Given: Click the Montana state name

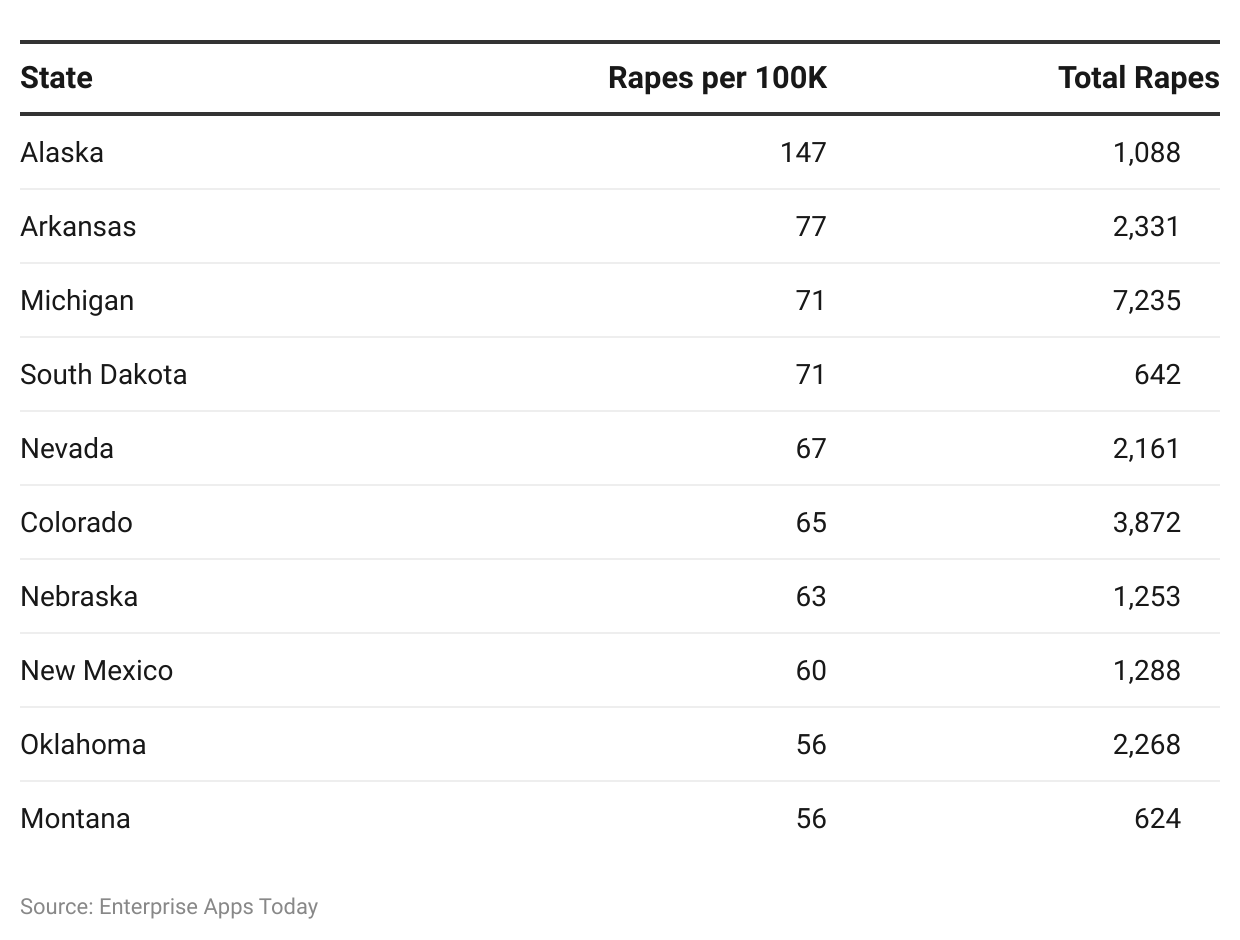Looking at the screenshot, I should [x=75, y=818].
